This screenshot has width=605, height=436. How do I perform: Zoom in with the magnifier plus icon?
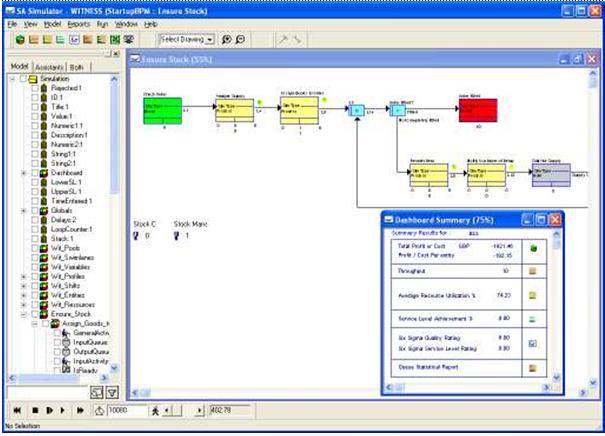227,39
